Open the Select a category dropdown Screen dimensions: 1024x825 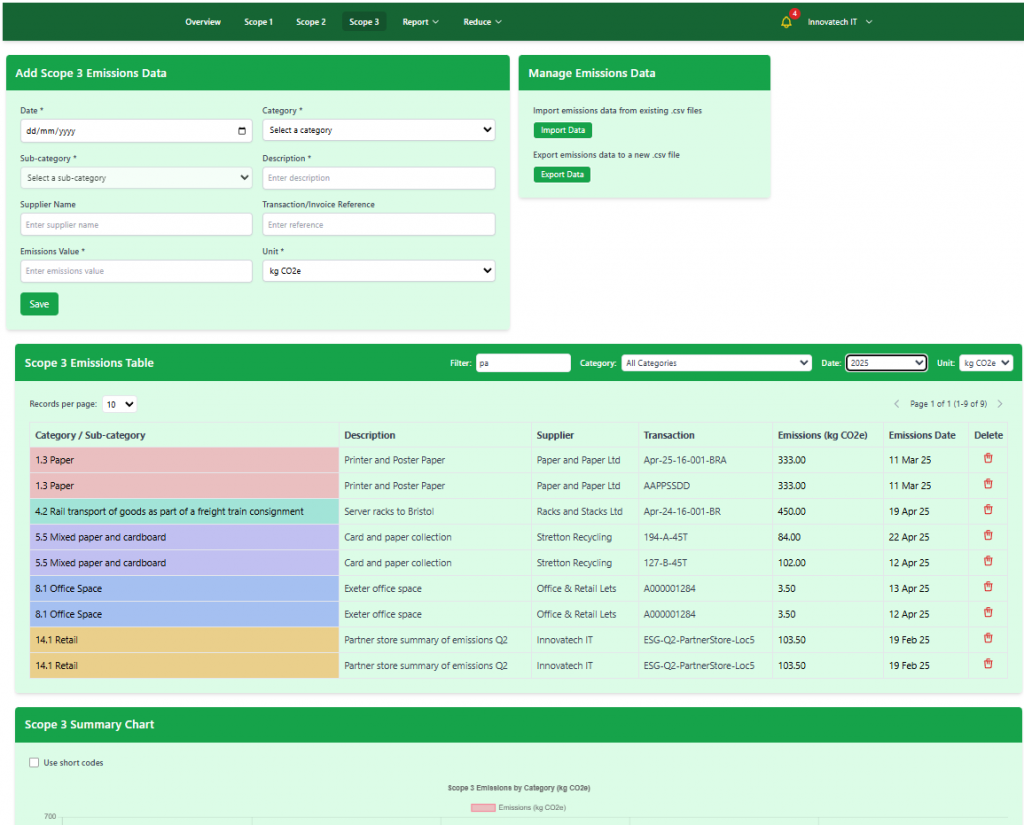[x=378, y=130]
